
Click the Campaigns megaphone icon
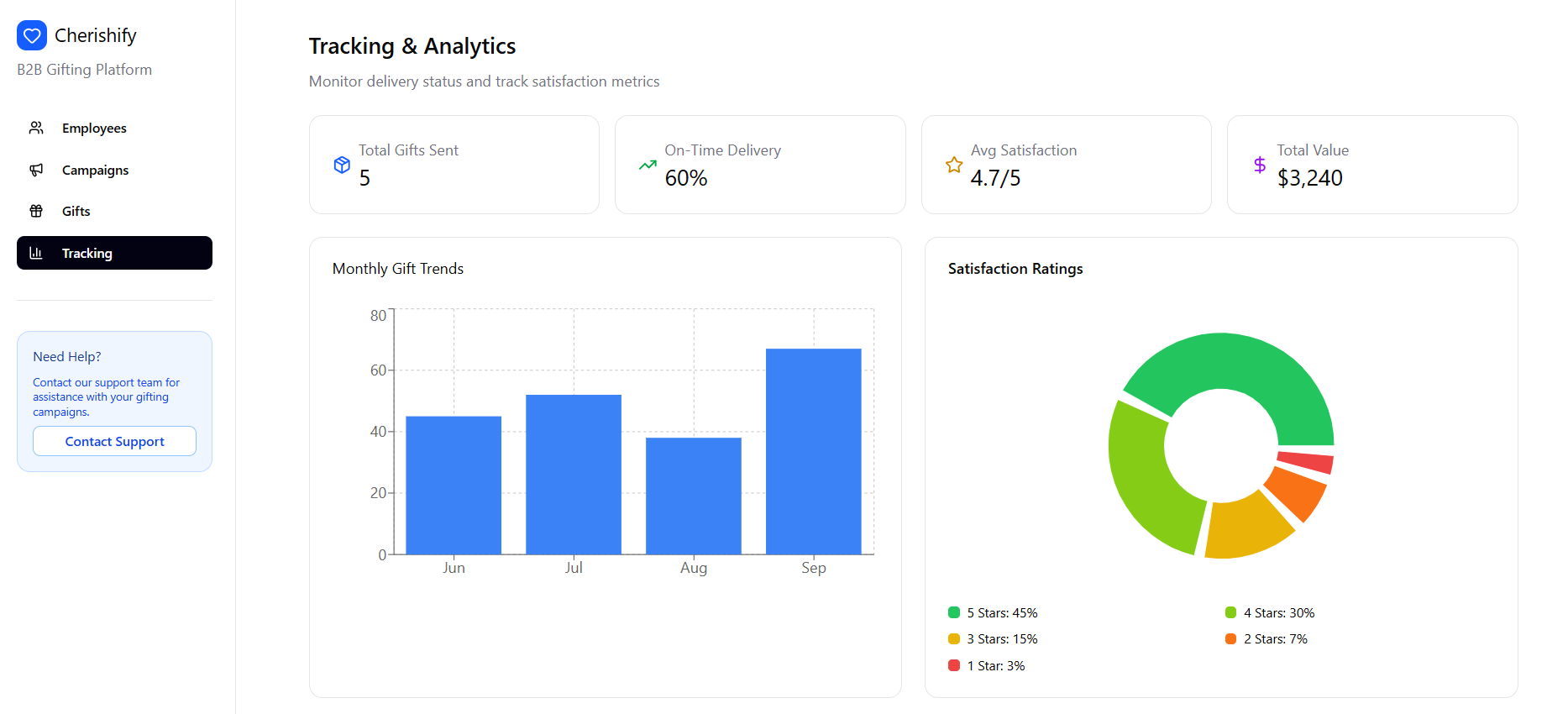(x=36, y=170)
